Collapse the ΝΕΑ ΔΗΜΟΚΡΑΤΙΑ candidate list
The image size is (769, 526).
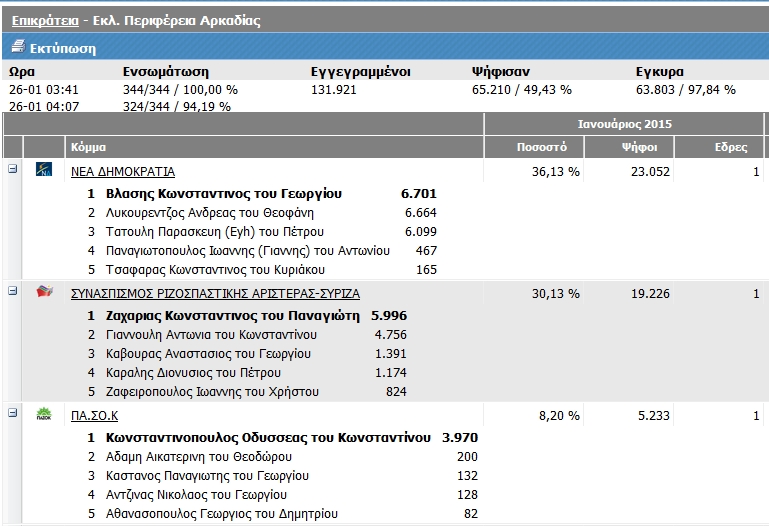click(13, 169)
